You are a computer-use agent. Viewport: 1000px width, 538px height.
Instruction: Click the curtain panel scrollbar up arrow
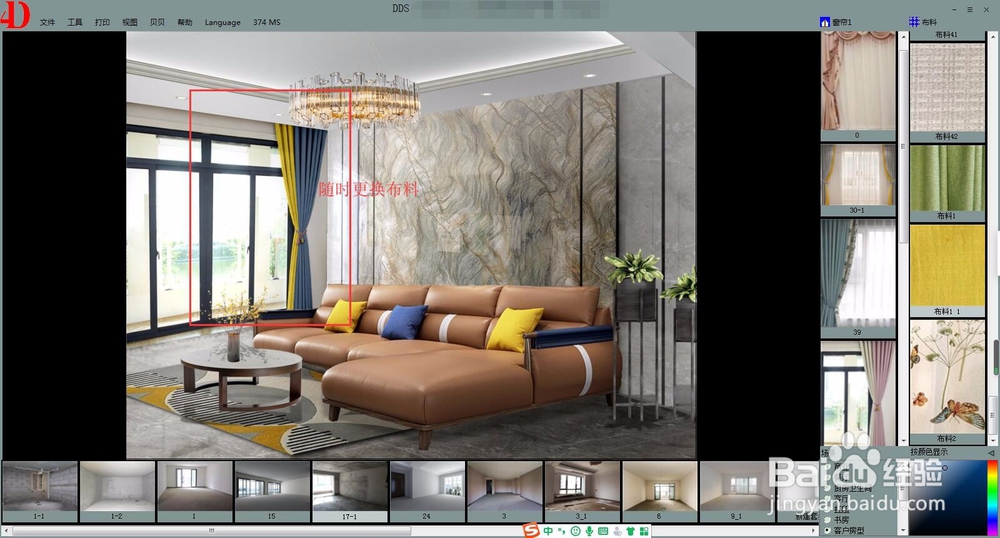tap(903, 38)
